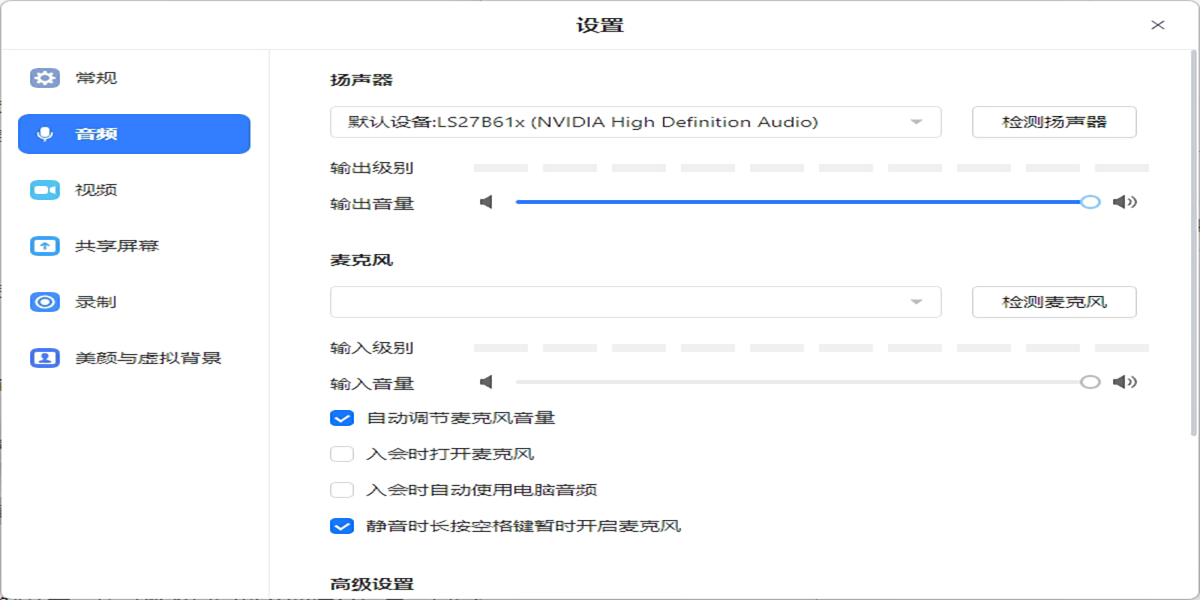Click the camera icon beside 视频

point(45,190)
